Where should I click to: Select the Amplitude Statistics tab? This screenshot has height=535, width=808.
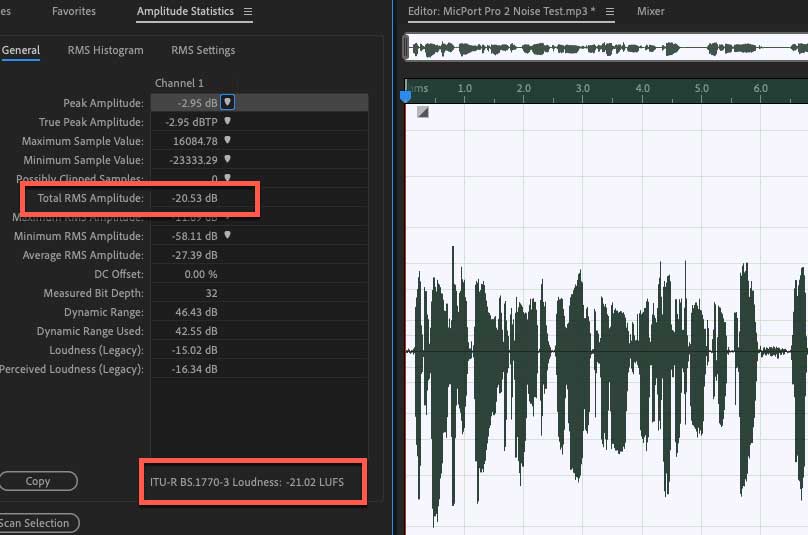pos(185,11)
